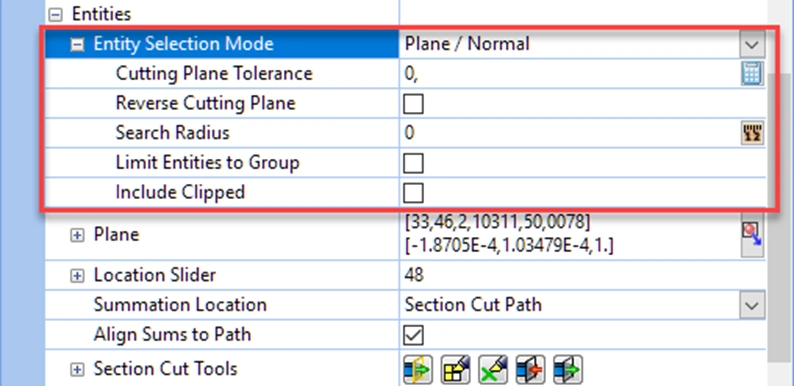Click the Plane coordinates value
This screenshot has height=386, width=794.
point(509,235)
